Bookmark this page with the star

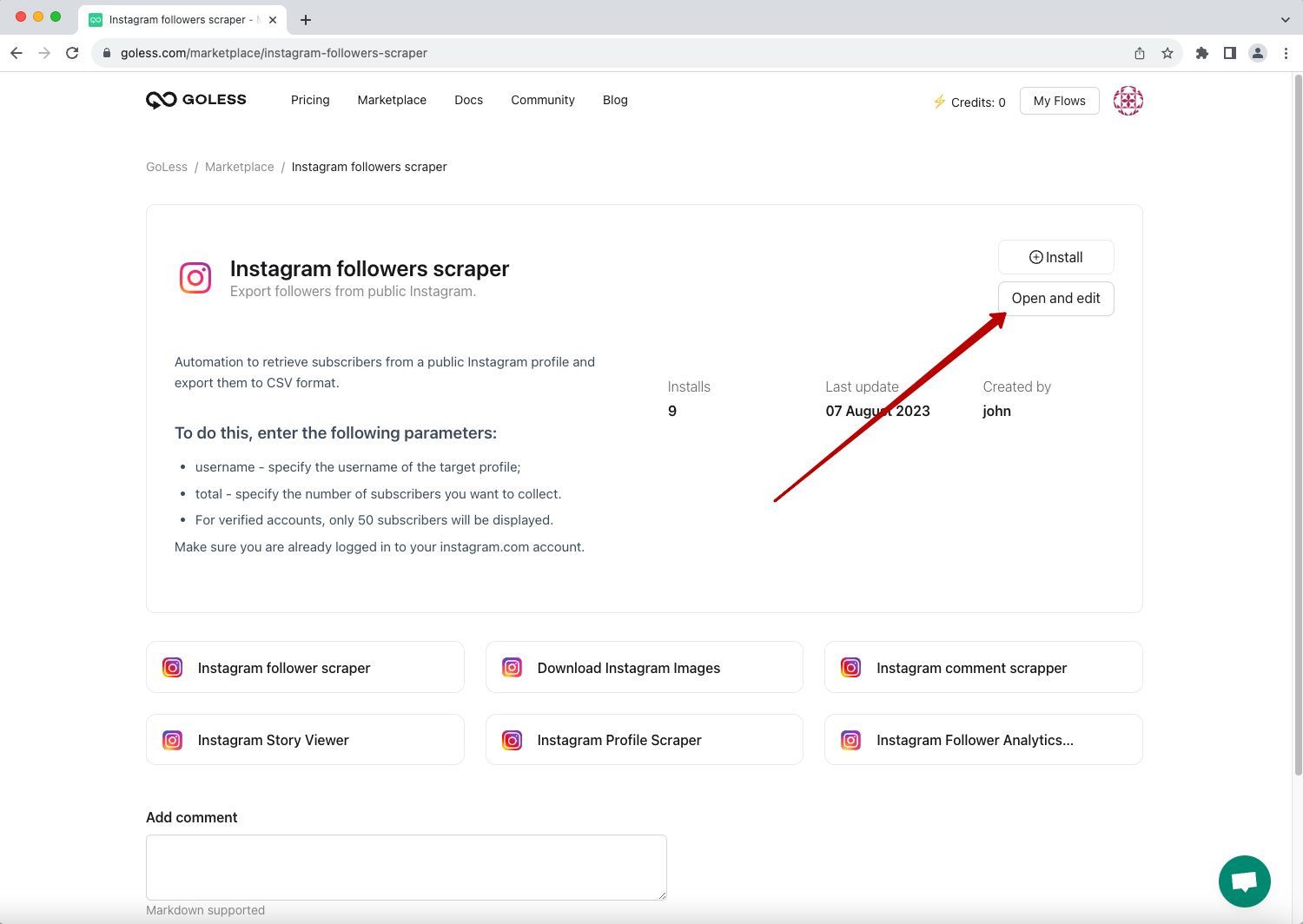click(1167, 53)
